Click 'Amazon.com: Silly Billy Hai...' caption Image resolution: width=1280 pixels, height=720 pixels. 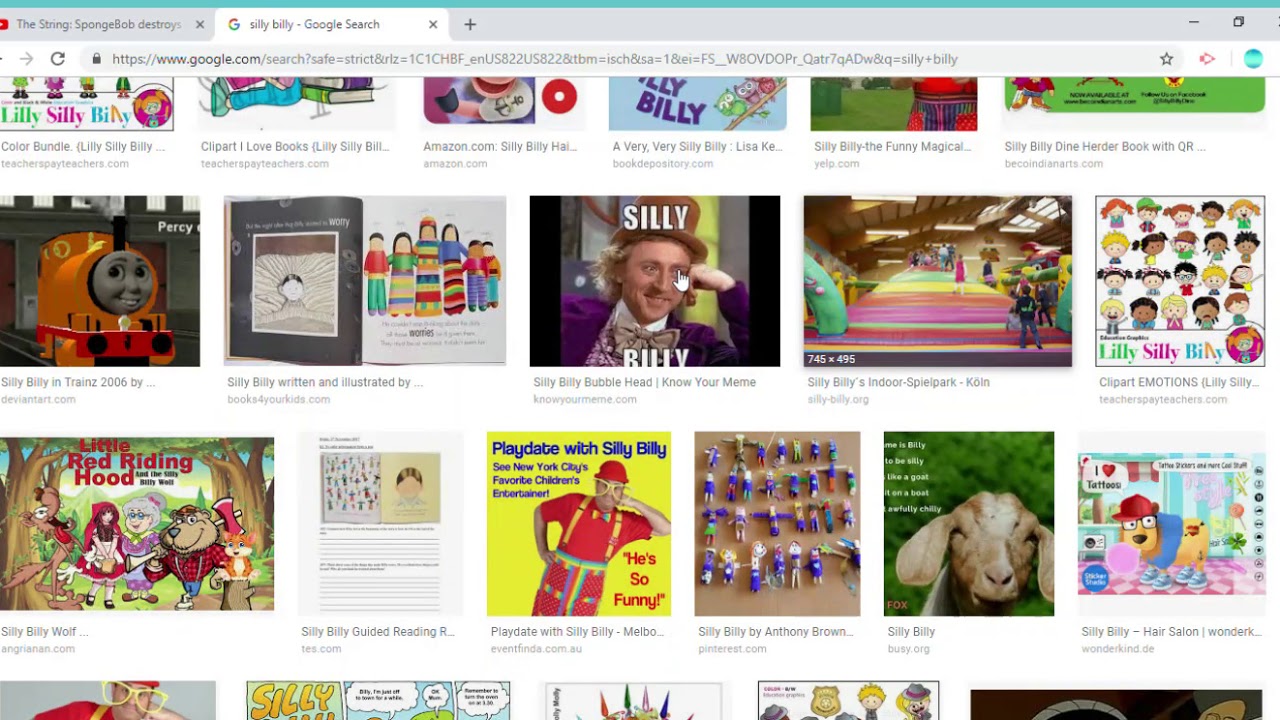click(500, 146)
